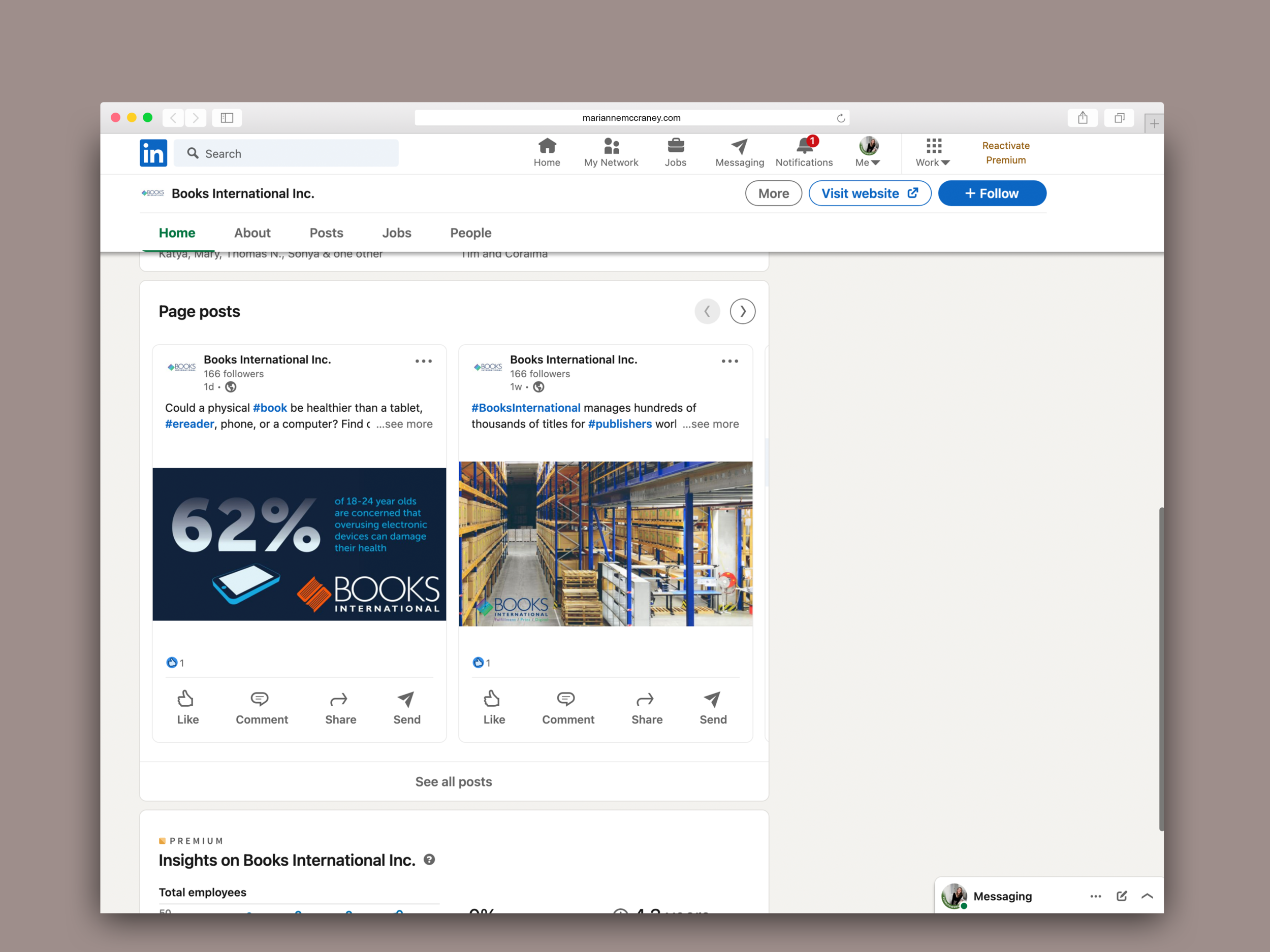Send the 62% post
Screen dimensions: 1270x952
click(x=406, y=708)
